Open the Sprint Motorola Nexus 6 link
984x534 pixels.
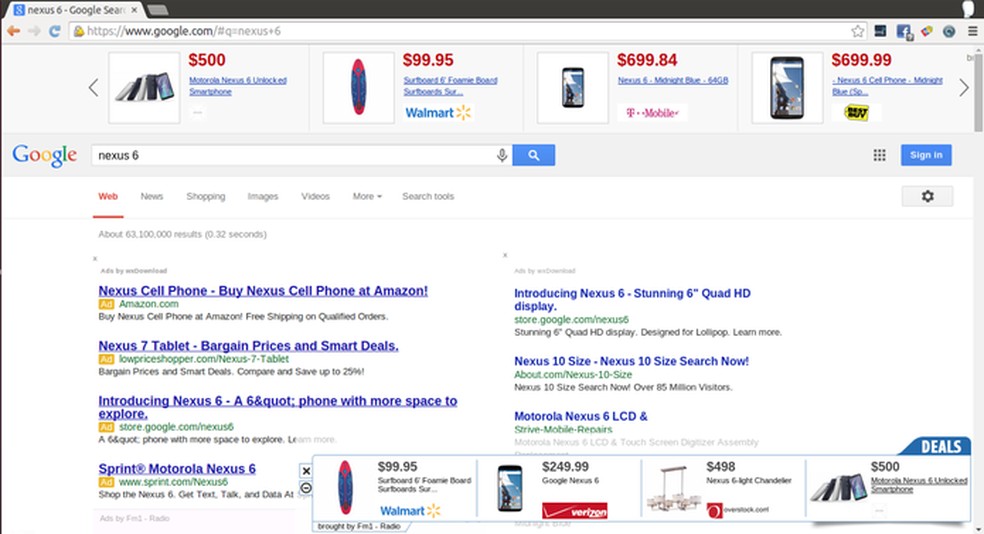click(177, 469)
